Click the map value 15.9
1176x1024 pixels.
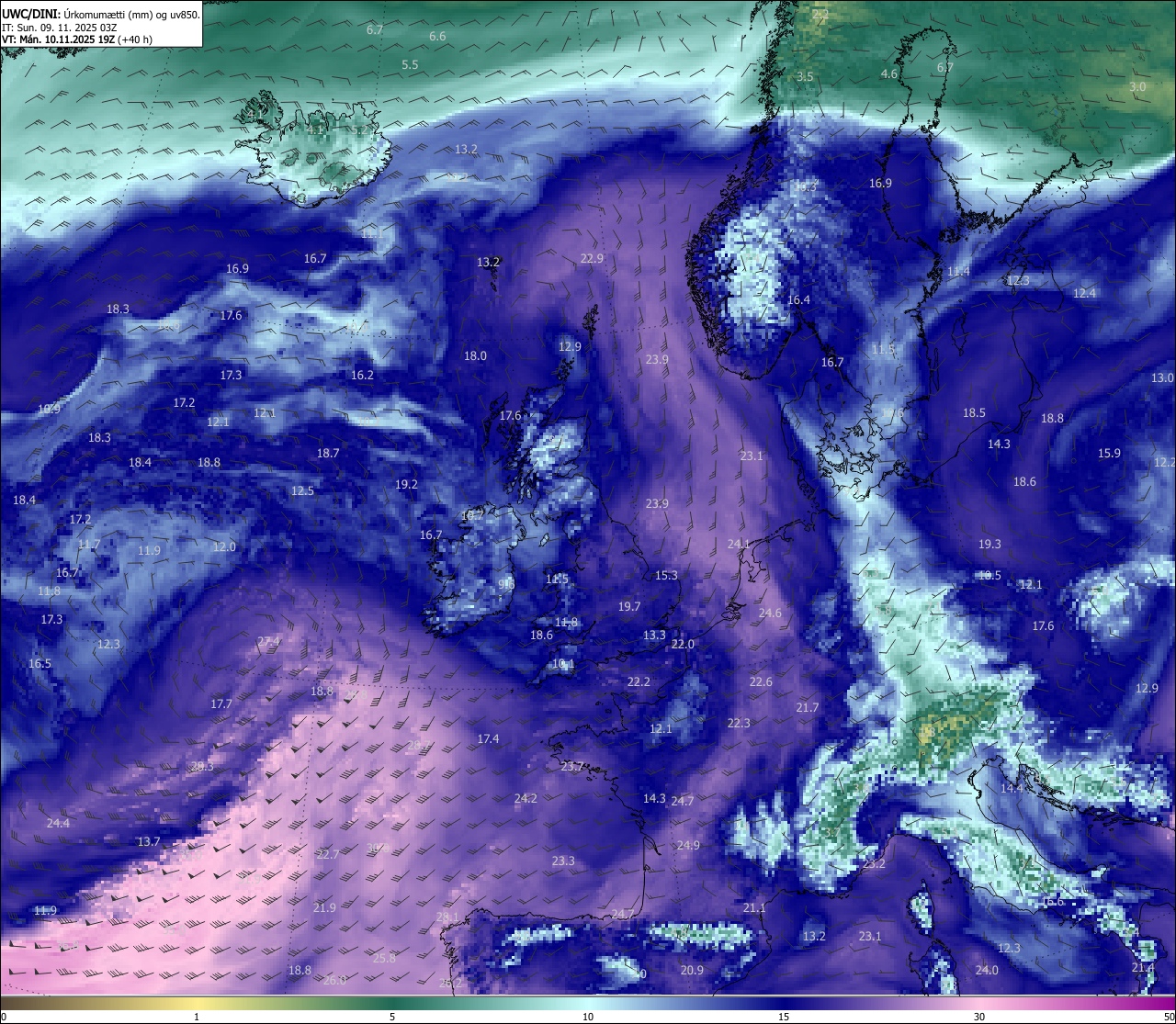pos(1109,453)
